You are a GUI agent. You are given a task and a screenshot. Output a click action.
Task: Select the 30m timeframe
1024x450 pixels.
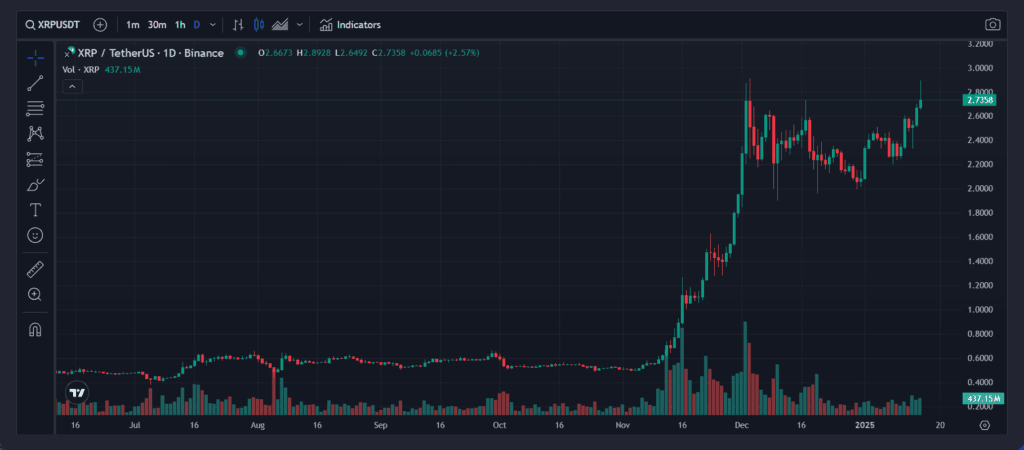click(x=157, y=25)
